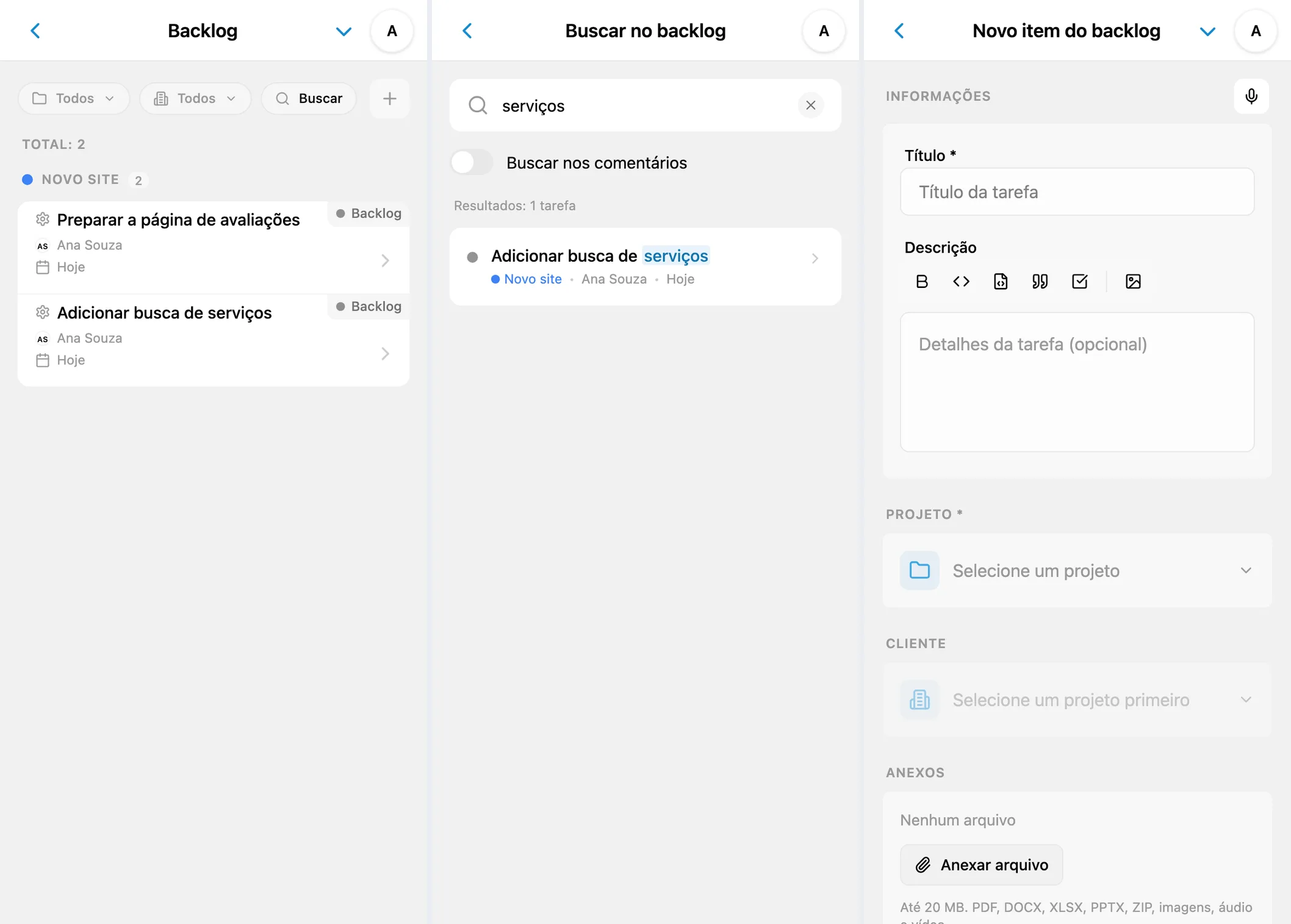Focus the search field containing 'serviços'

coord(645,106)
